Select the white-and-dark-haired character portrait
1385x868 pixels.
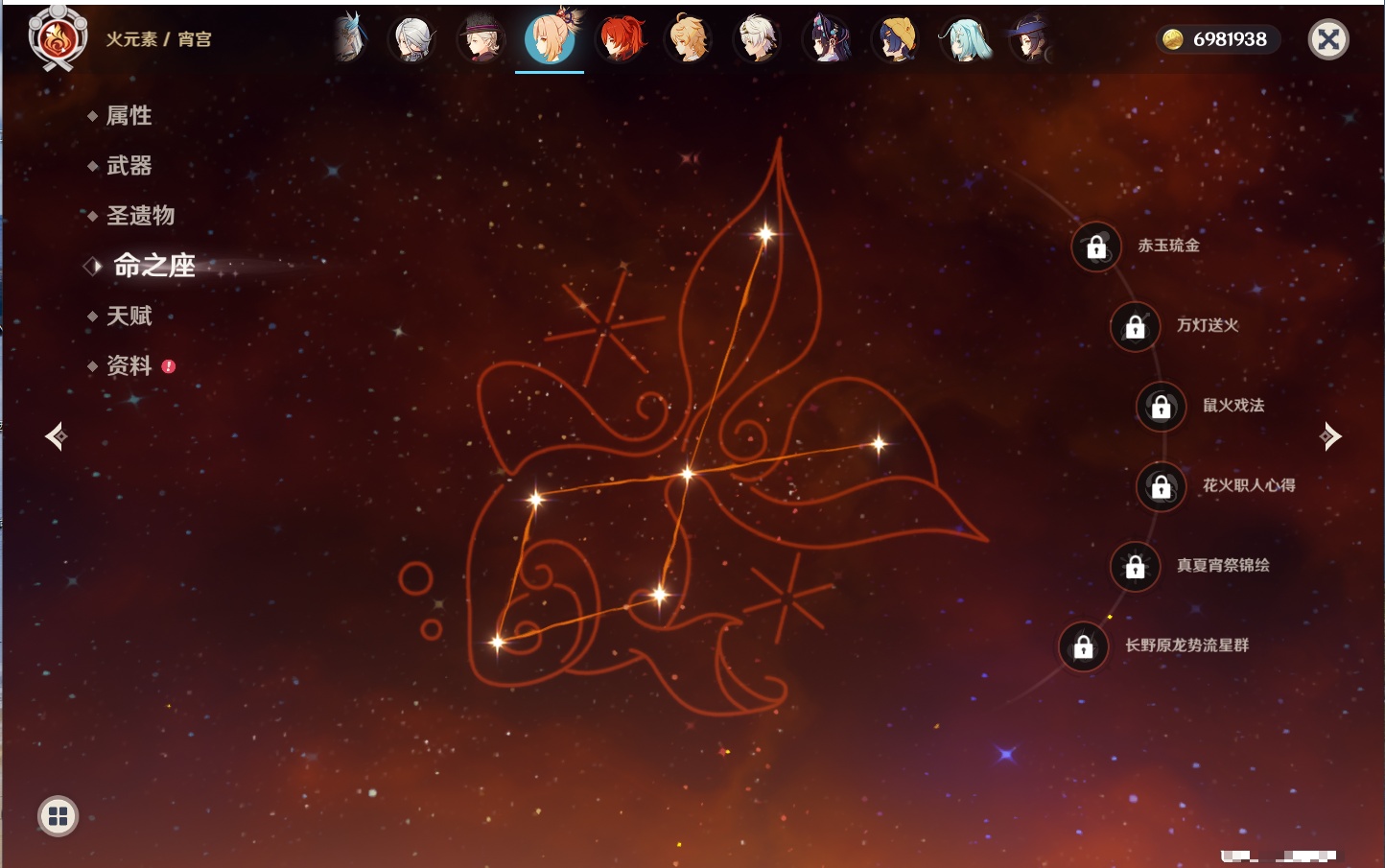pos(758,39)
